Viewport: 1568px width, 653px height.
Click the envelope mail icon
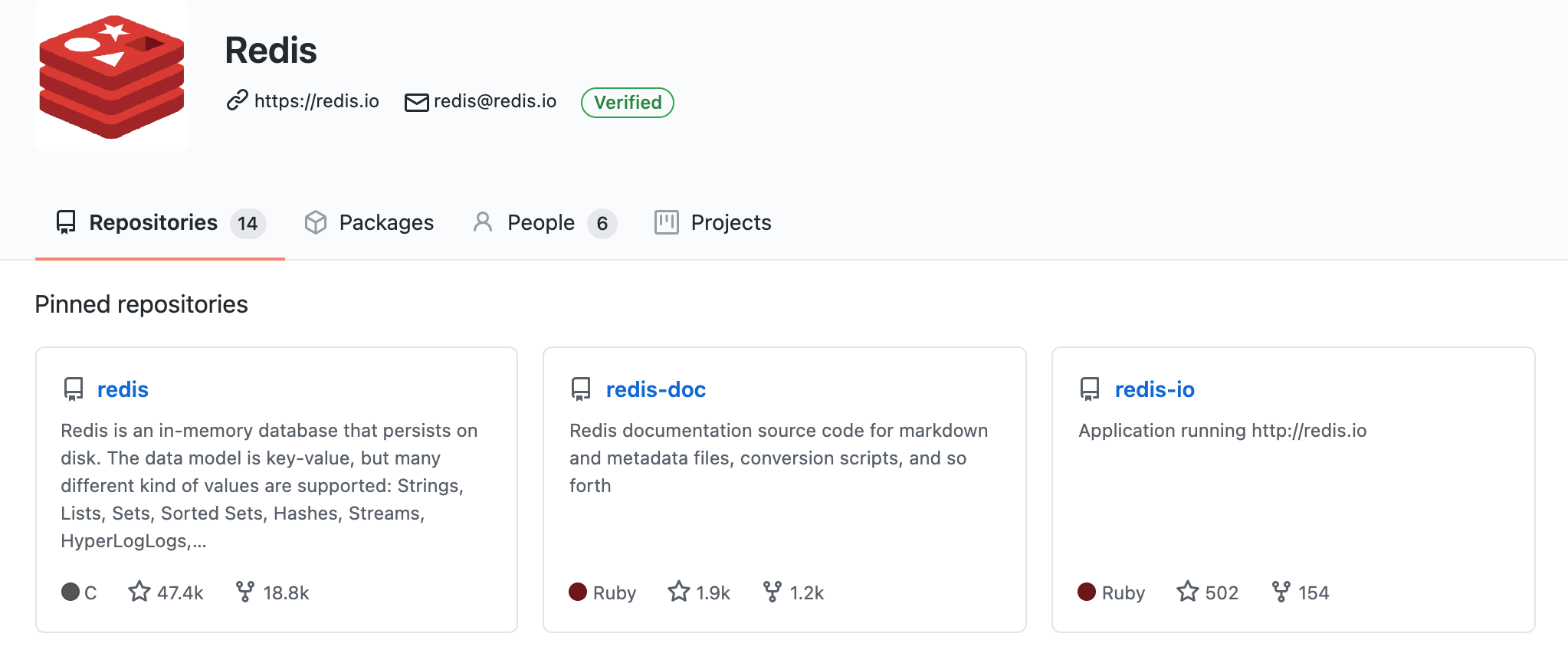416,102
